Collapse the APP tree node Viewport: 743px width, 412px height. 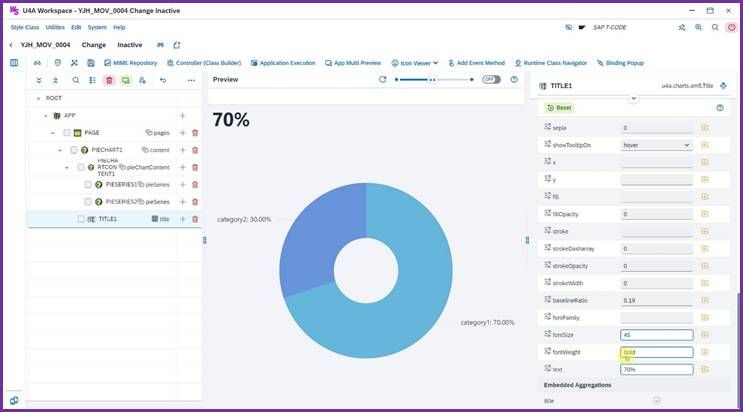[45, 116]
